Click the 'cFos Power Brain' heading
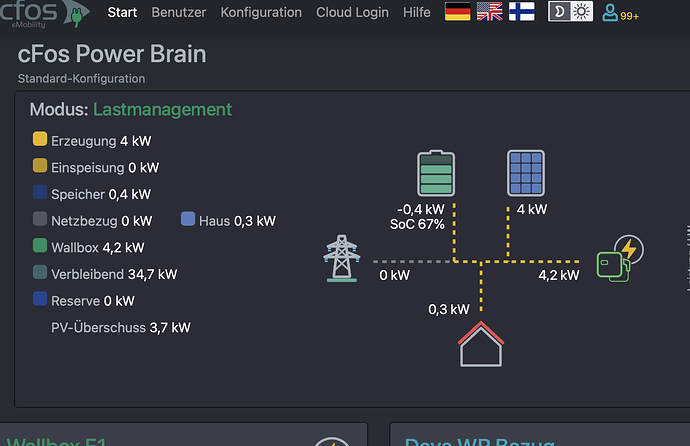This screenshot has width=690, height=446. pos(112,54)
